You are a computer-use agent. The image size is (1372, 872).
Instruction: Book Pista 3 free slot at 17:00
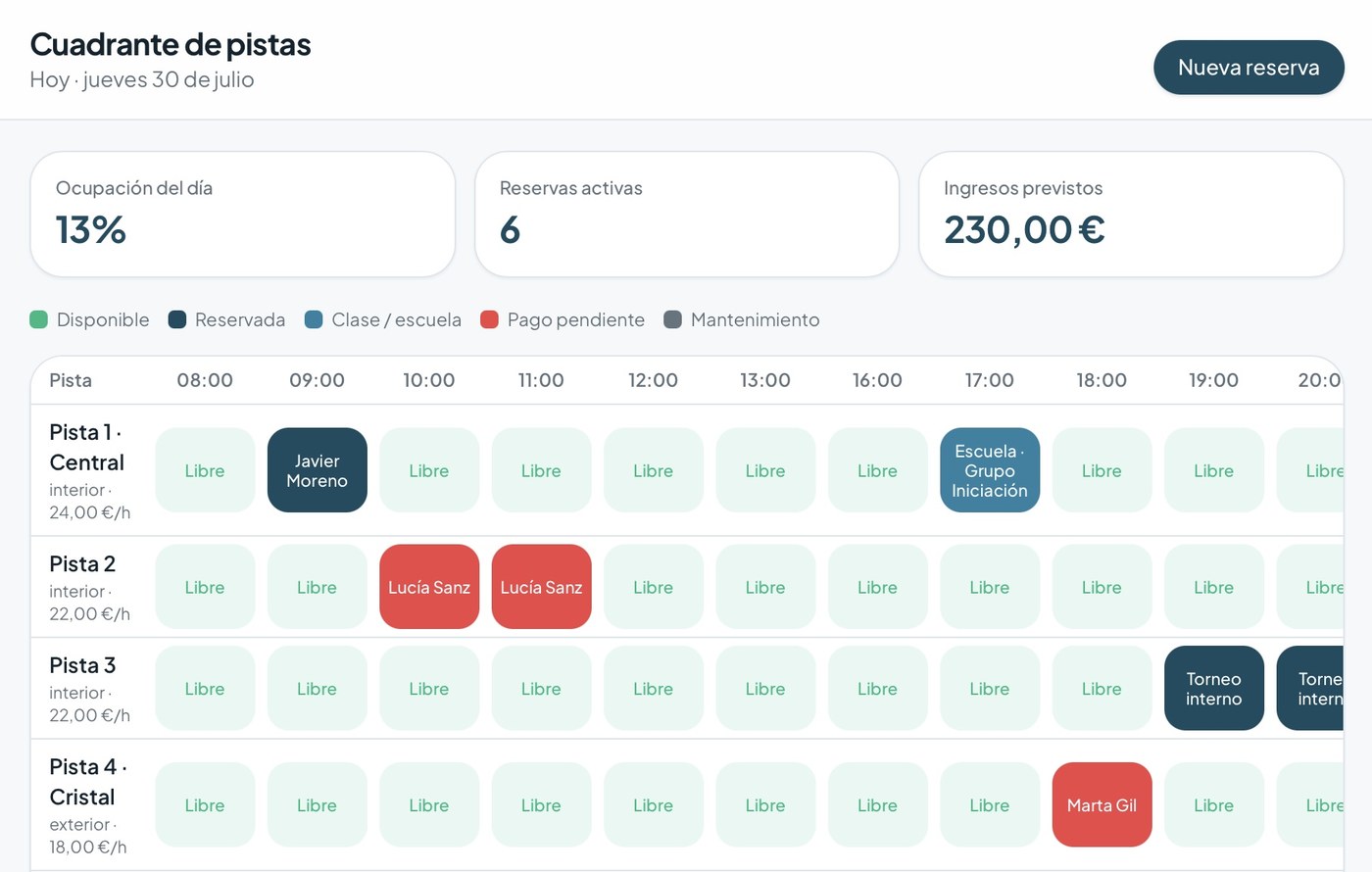[x=990, y=688]
